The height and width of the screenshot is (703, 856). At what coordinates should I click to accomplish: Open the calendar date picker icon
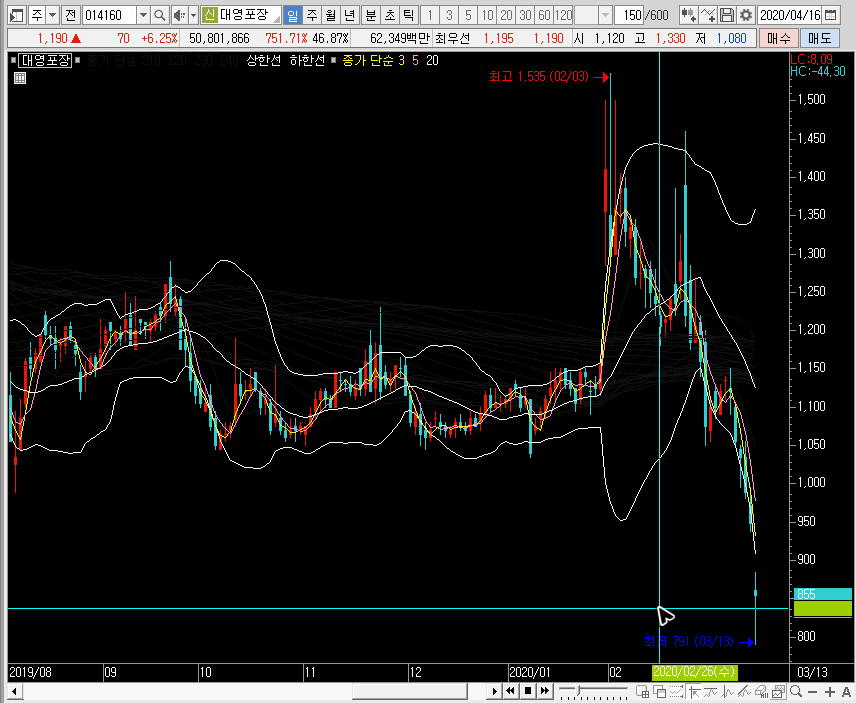830,15
